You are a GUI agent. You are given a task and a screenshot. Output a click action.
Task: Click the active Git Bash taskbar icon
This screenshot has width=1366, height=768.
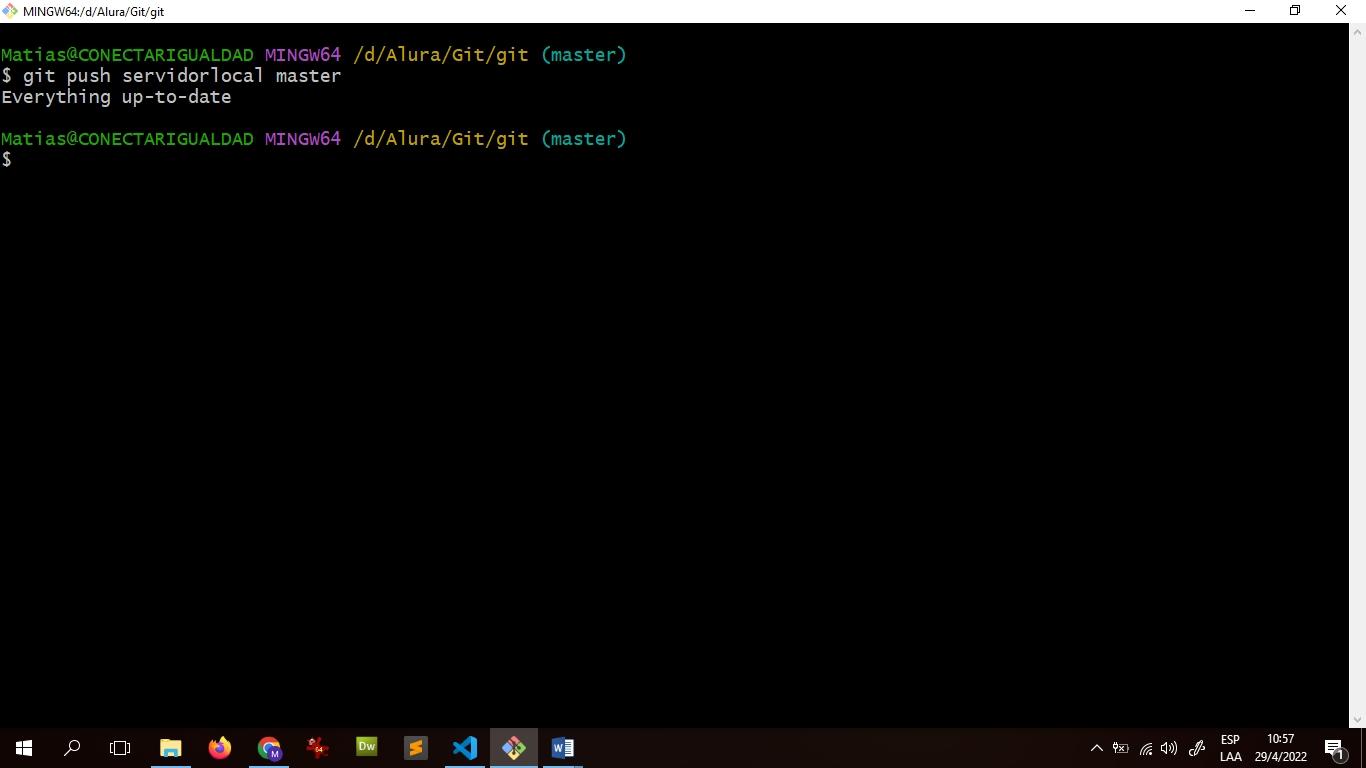pyautogui.click(x=514, y=748)
